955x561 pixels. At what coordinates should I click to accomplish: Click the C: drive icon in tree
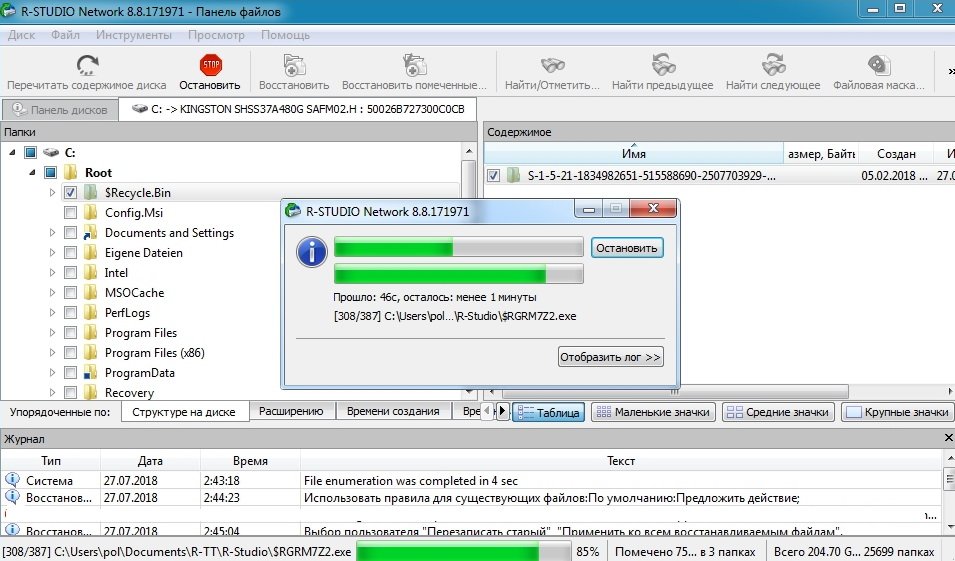[51, 152]
